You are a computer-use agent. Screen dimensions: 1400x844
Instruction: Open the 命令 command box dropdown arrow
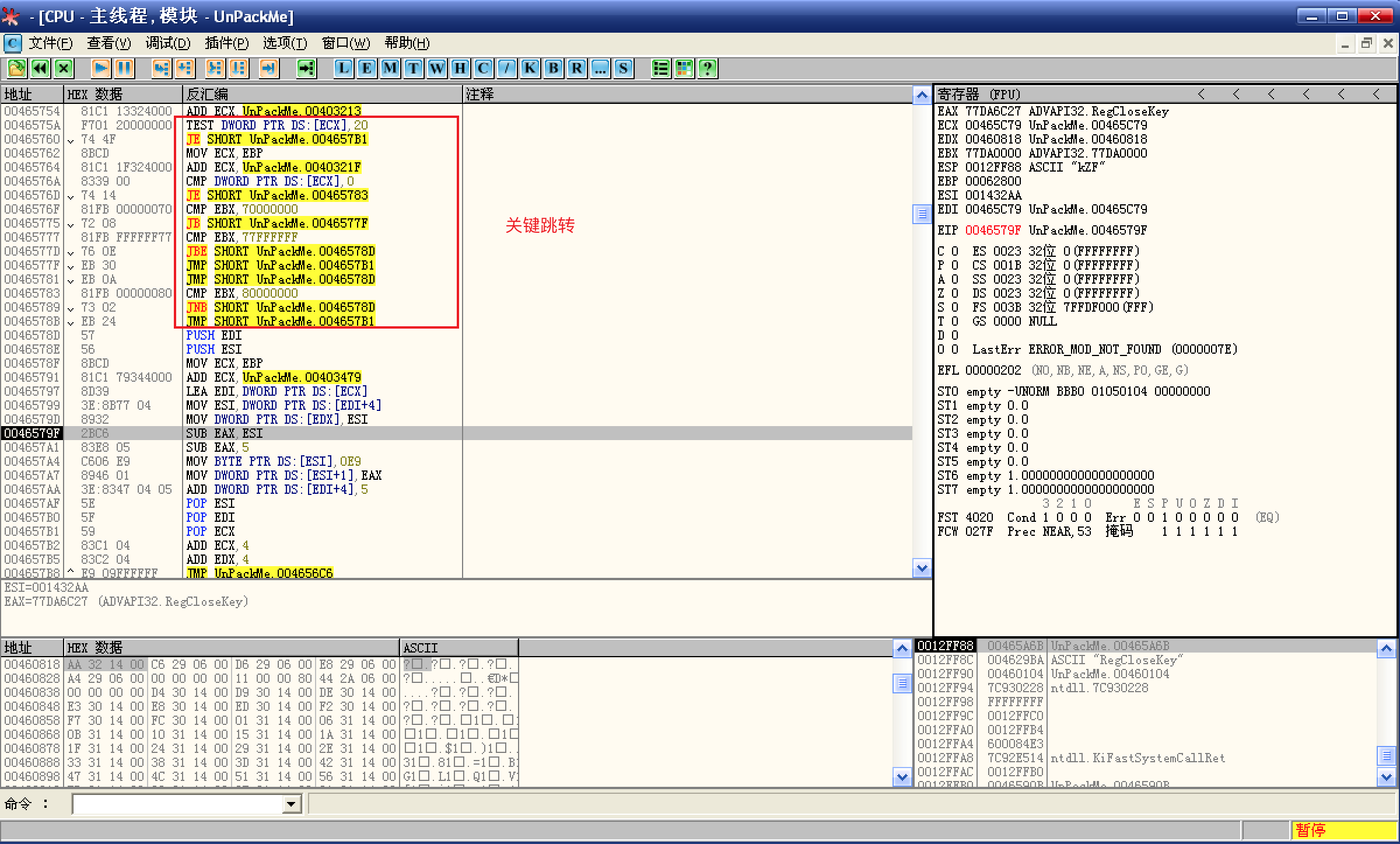click(x=291, y=804)
